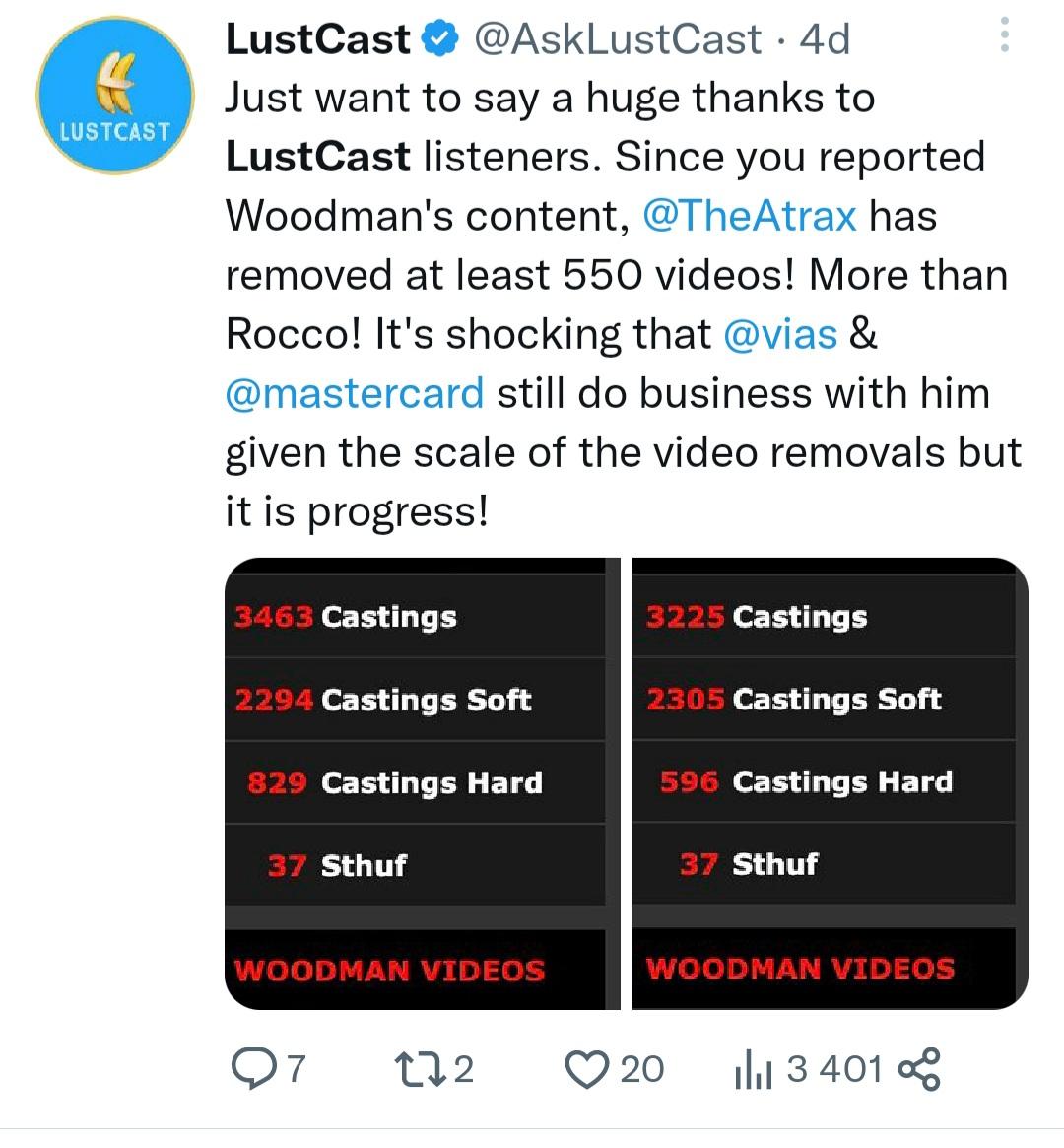Image resolution: width=1064 pixels, height=1148 pixels.
Task: Open the @TheAtrax mention link
Action: pos(749,216)
